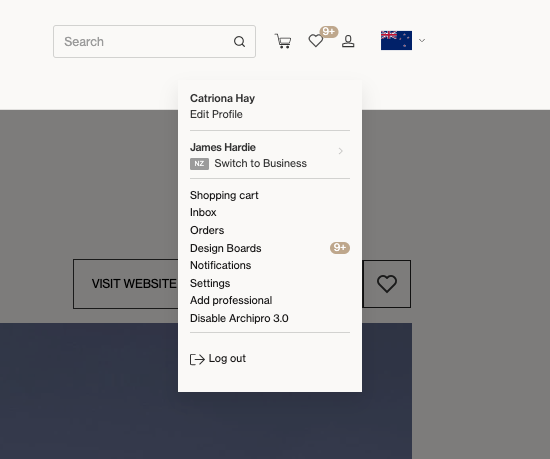The image size is (550, 459).
Task: Toggle Disable Archipro 3.0 option
Action: click(x=239, y=318)
